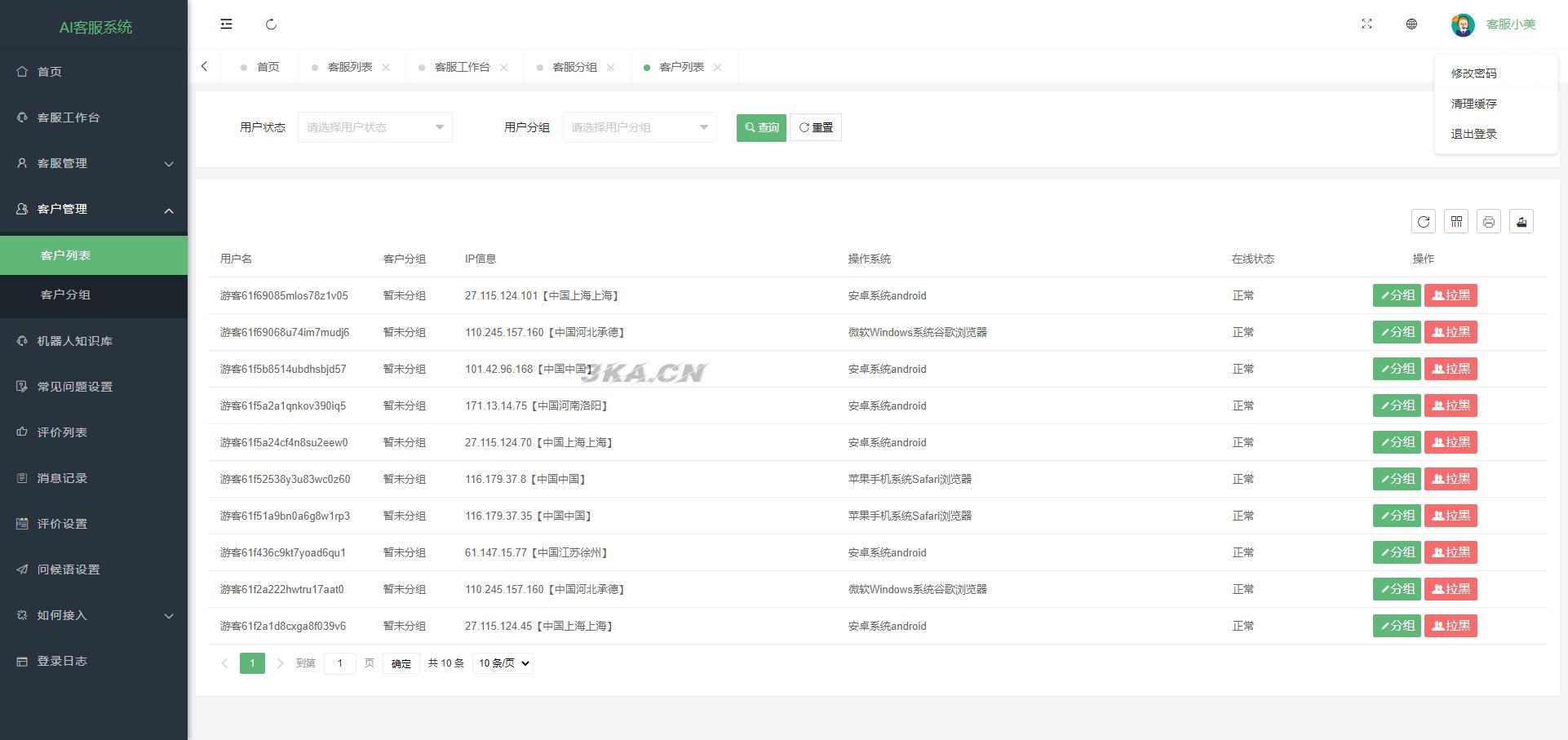Click the 重置 button

[815, 127]
